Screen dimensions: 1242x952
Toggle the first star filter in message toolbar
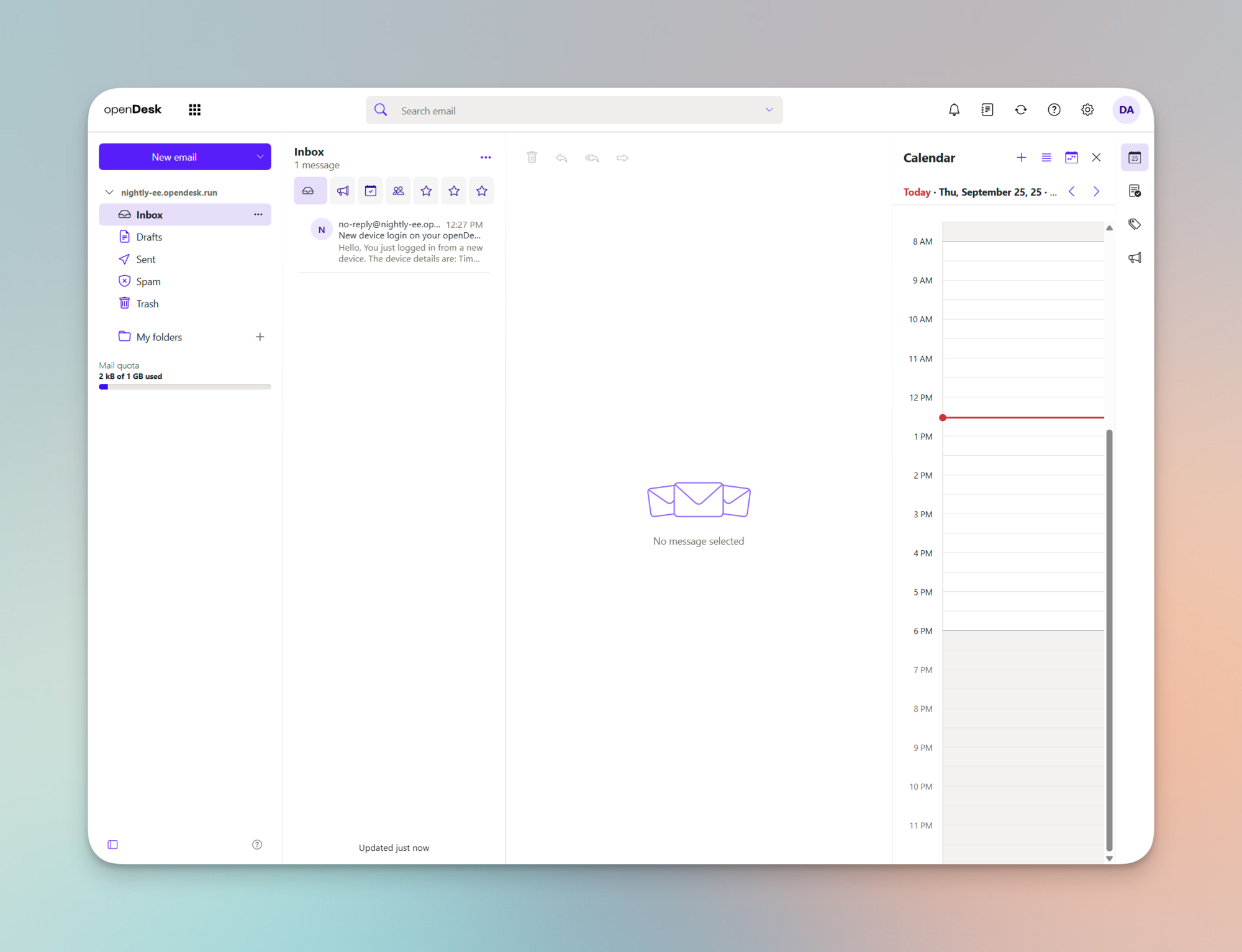click(x=426, y=191)
